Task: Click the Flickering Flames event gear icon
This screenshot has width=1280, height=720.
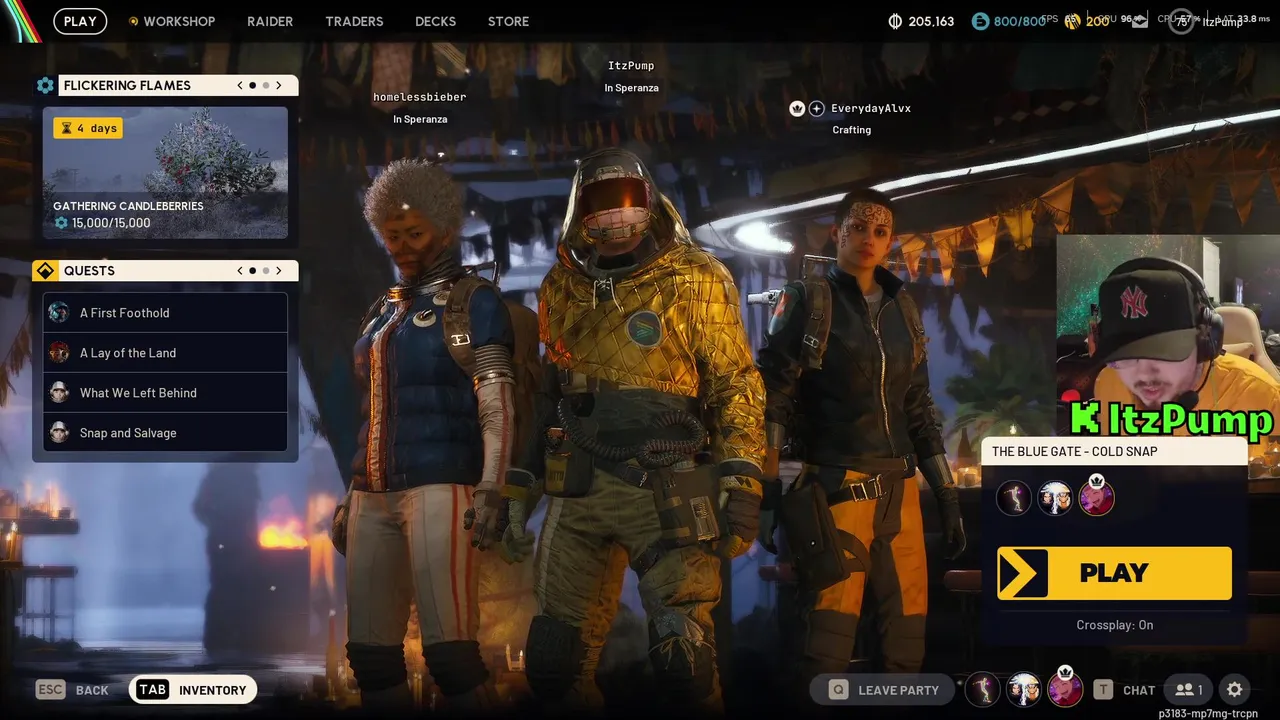Action: point(45,85)
